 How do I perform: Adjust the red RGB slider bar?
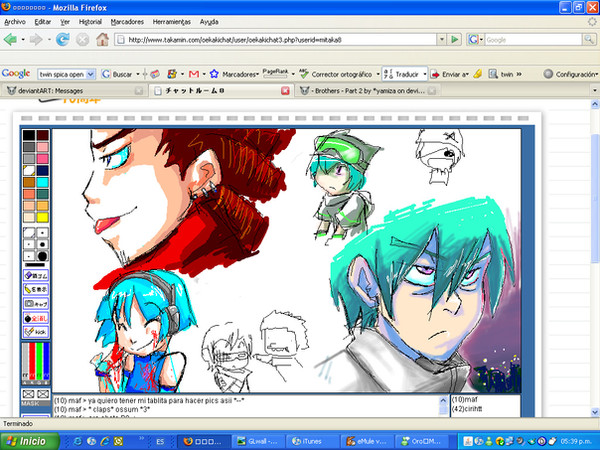(32, 362)
